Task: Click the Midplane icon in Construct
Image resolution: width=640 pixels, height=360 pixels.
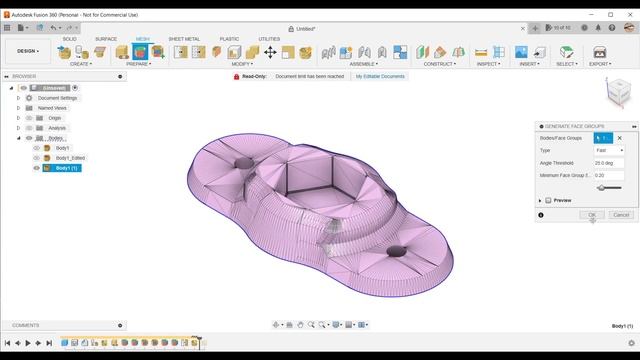Action: pos(458,52)
